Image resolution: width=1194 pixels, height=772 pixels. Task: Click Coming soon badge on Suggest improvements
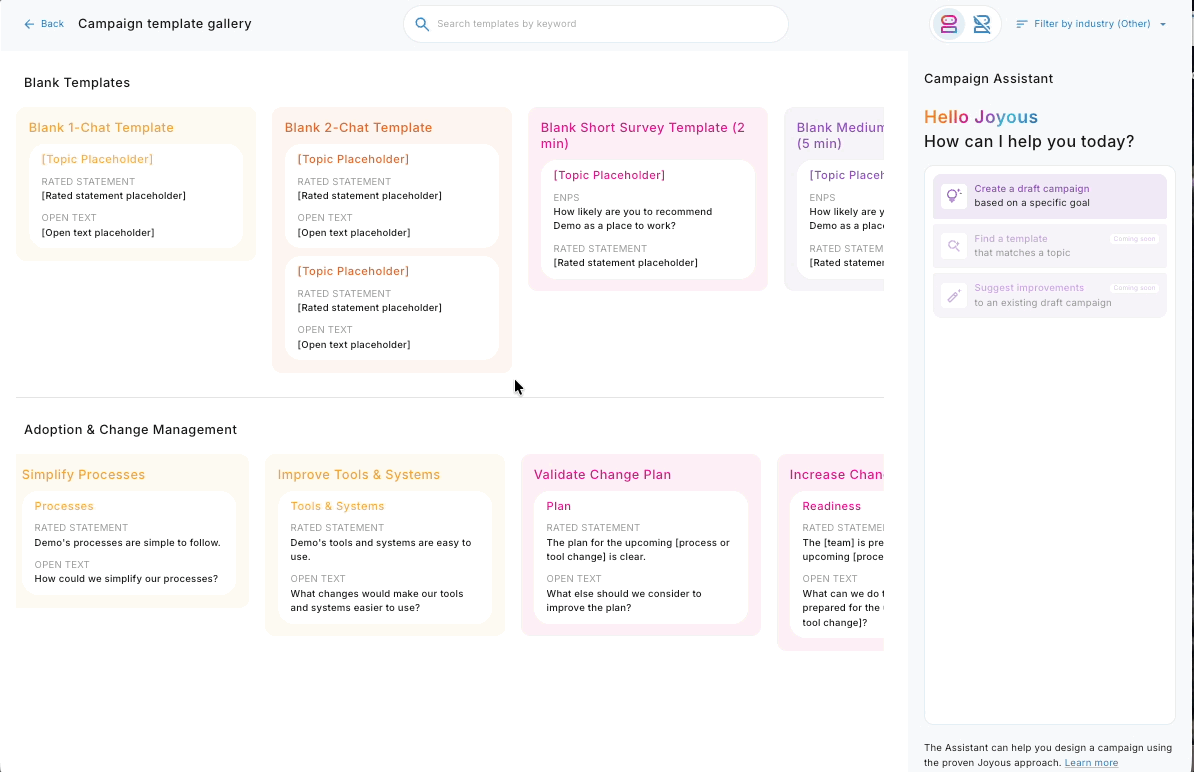pyautogui.click(x=1134, y=288)
